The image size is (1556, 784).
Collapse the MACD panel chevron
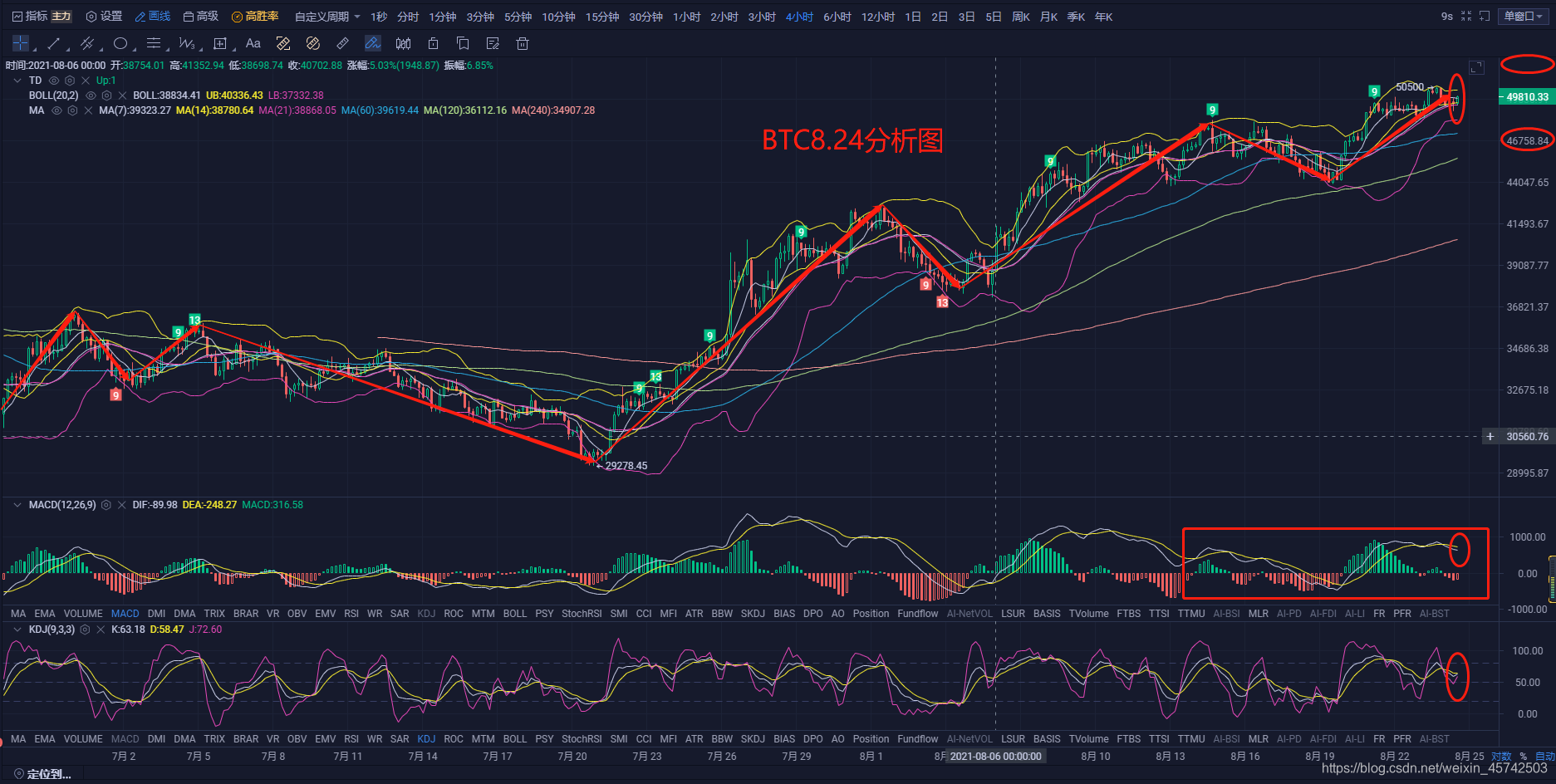[17, 505]
